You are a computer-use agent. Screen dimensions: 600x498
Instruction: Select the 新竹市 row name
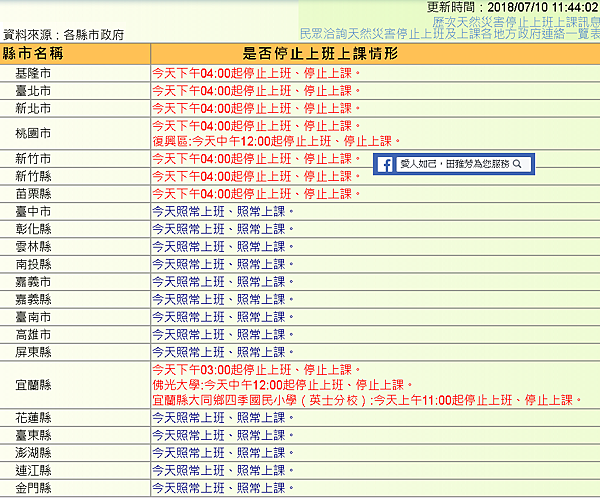tap(33, 158)
